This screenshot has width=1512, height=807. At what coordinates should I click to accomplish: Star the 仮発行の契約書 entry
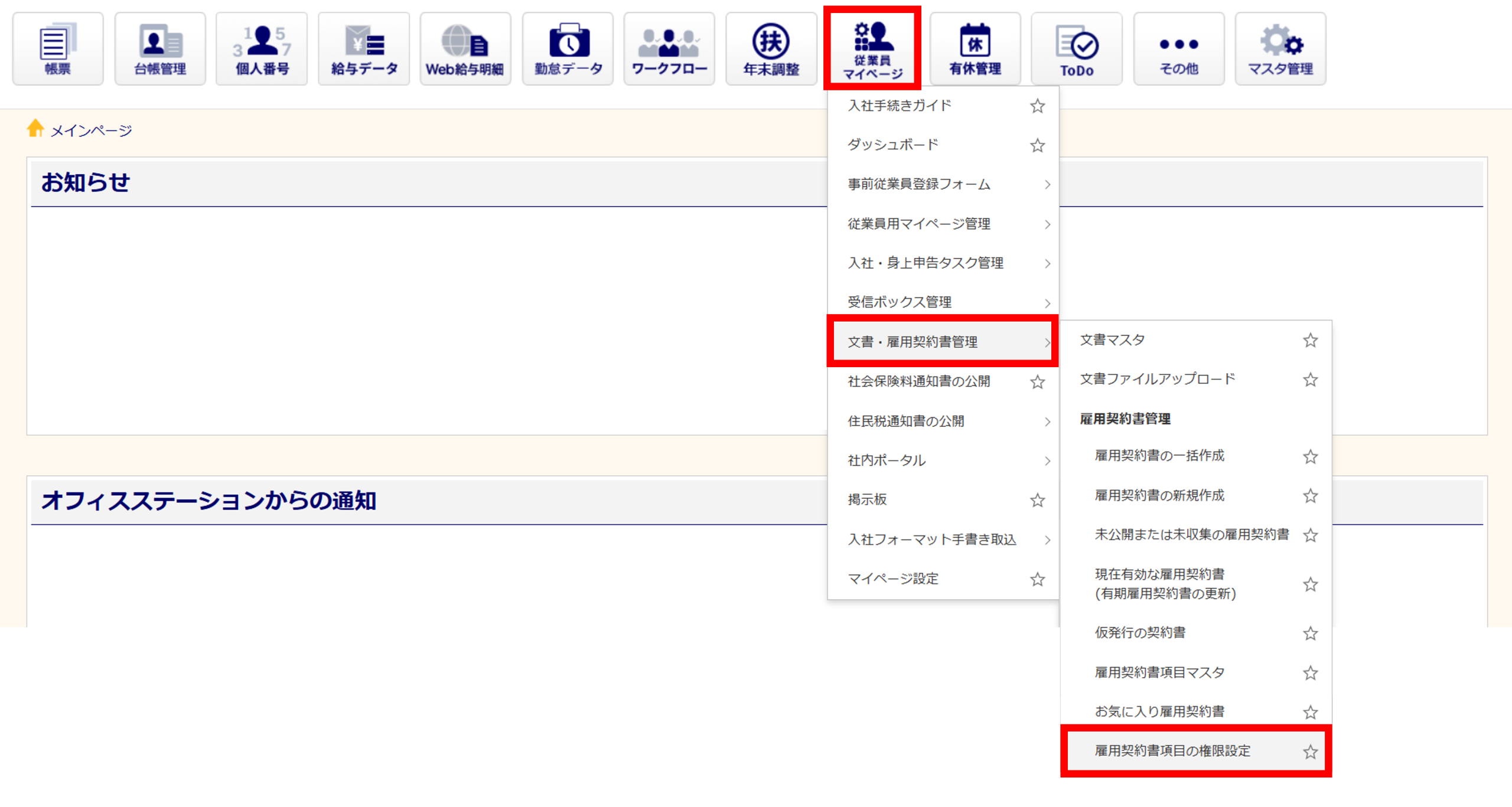click(1311, 633)
